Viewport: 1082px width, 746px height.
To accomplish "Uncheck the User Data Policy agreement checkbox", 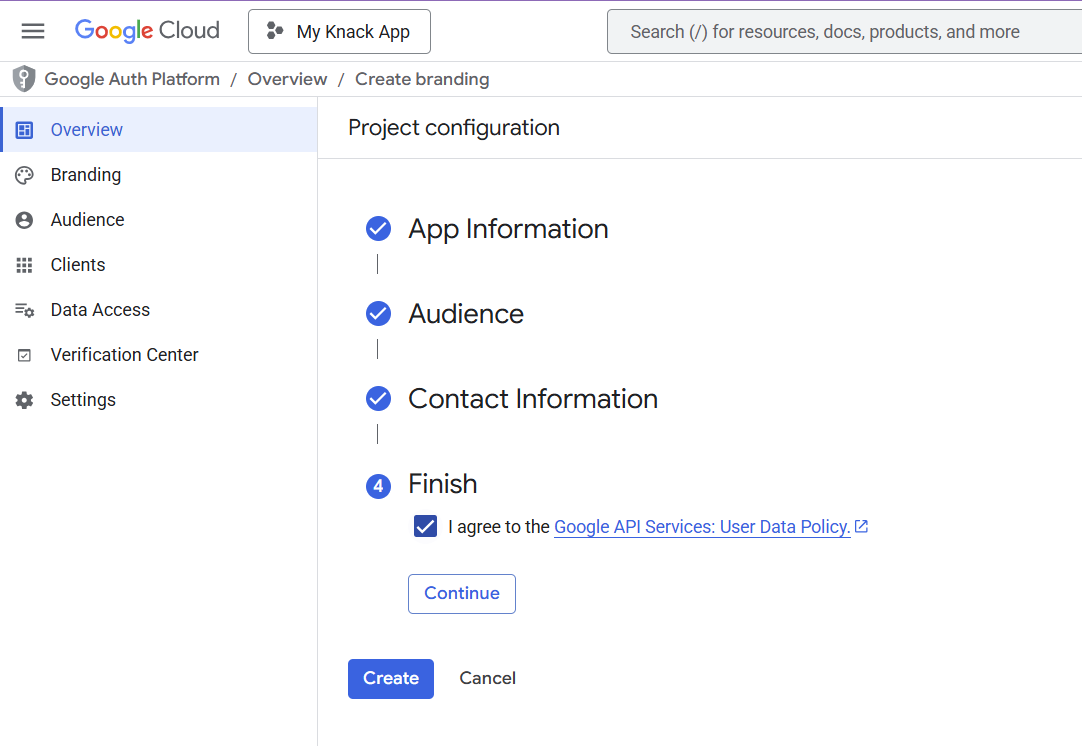I will [426, 527].
